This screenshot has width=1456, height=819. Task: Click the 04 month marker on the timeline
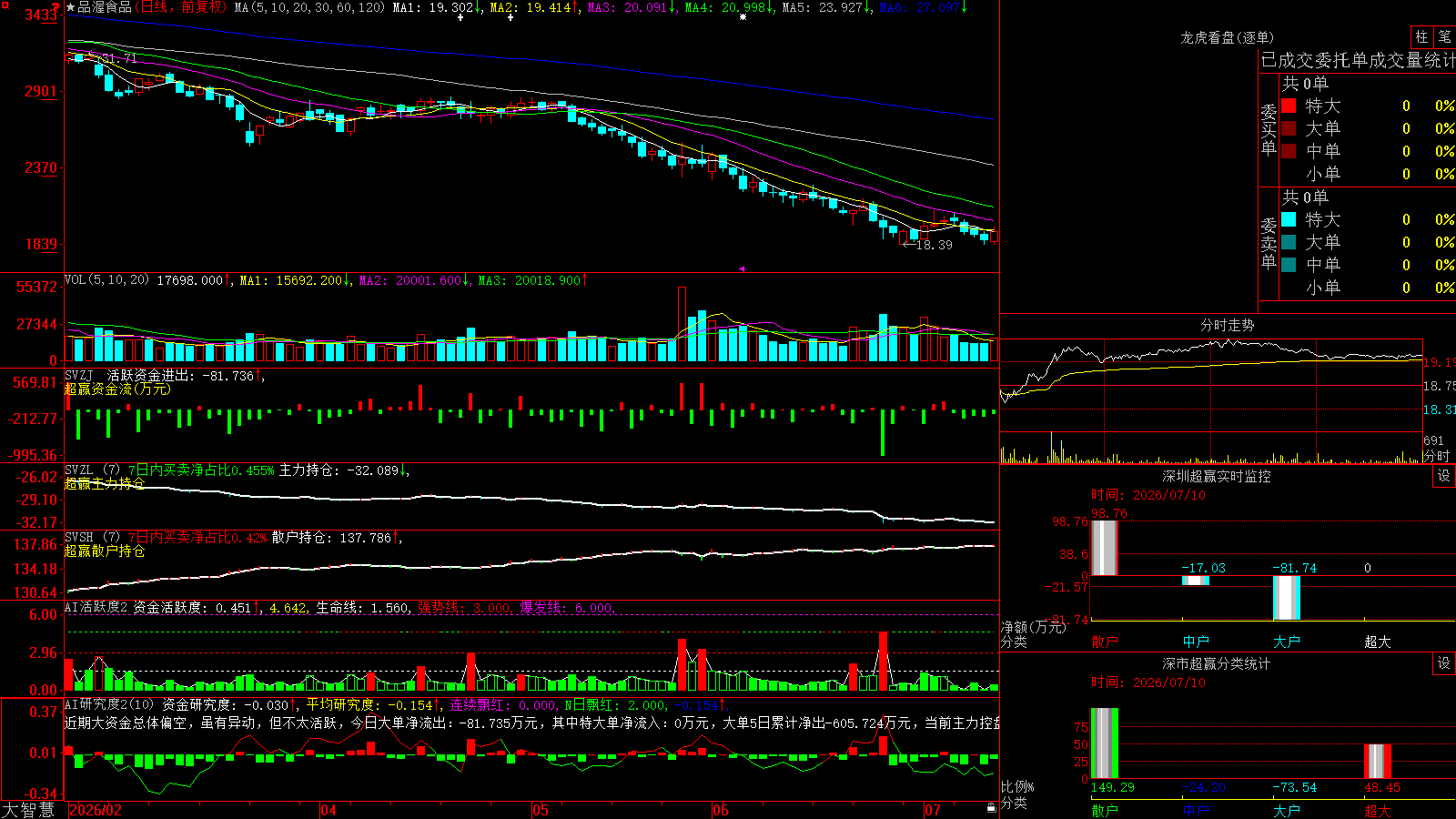[329, 810]
